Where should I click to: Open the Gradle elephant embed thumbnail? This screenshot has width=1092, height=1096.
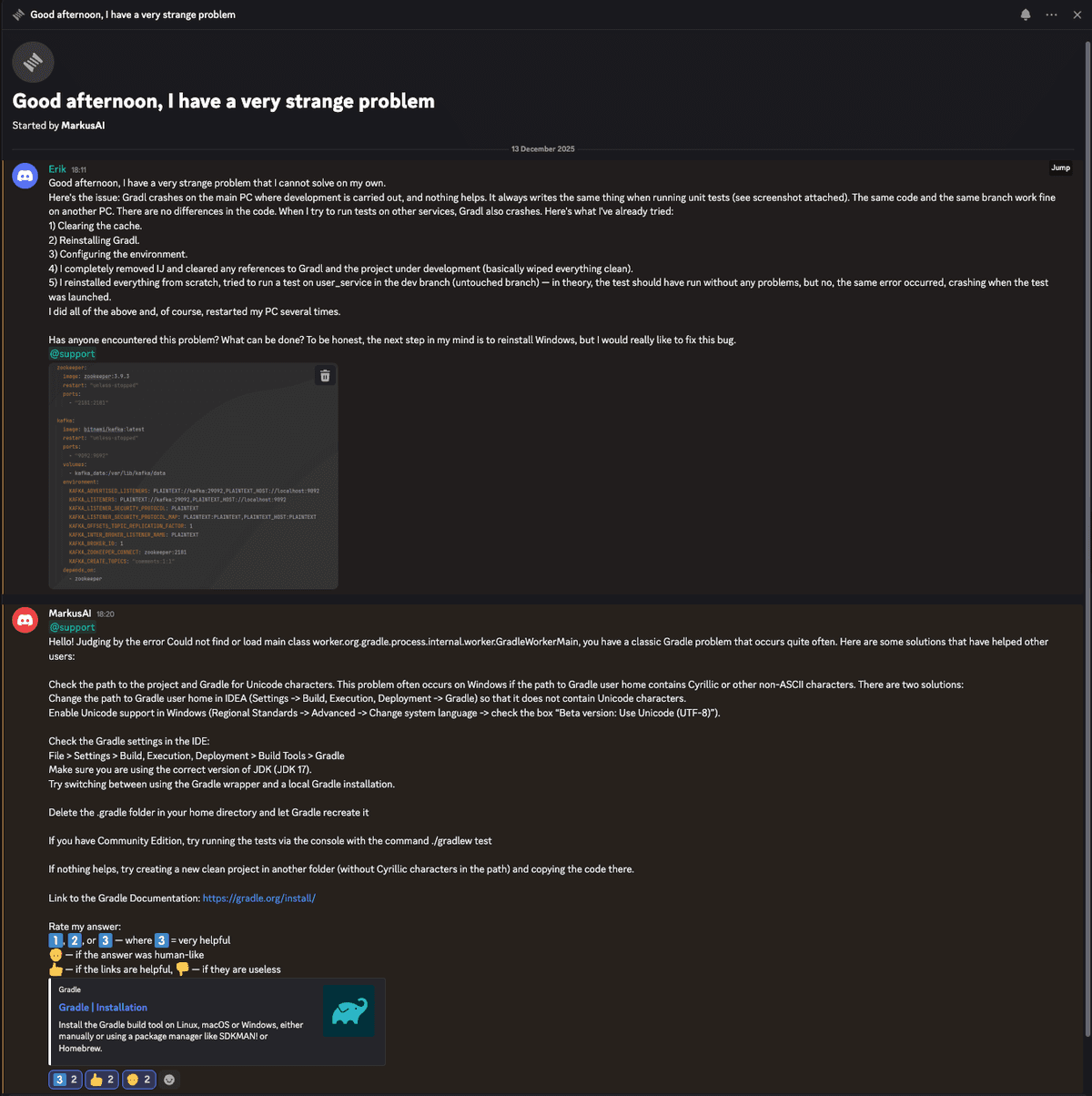(x=349, y=1010)
